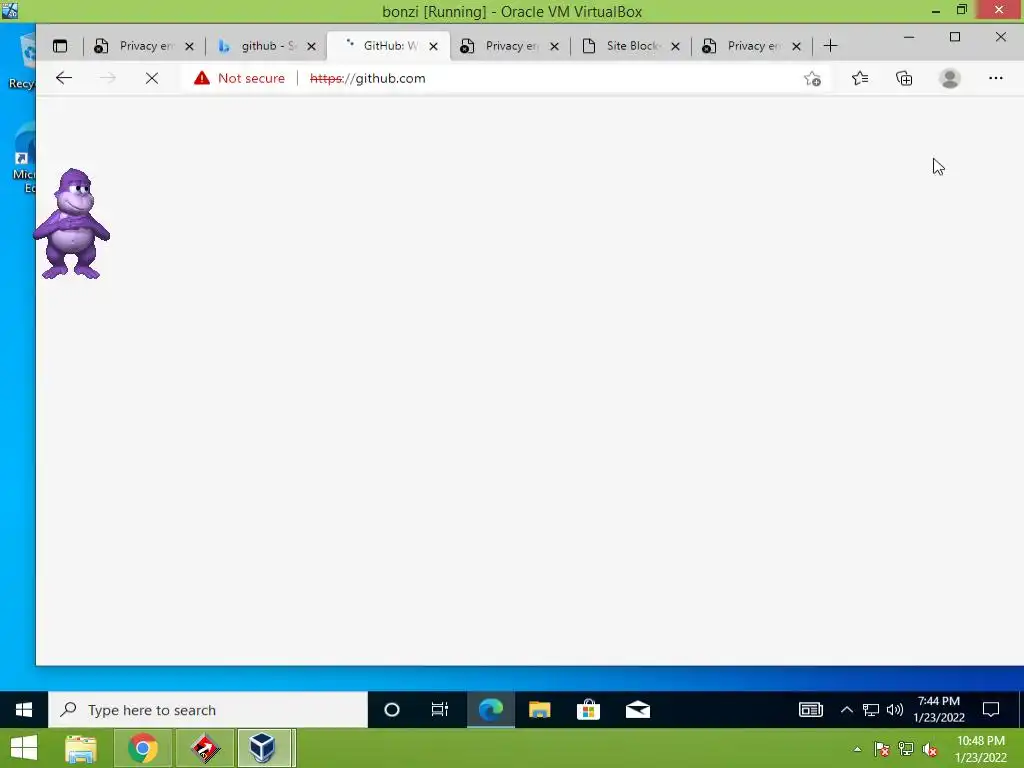Click the purple BonziBuddy gorilla character
The height and width of the screenshot is (768, 1024).
[x=72, y=223]
